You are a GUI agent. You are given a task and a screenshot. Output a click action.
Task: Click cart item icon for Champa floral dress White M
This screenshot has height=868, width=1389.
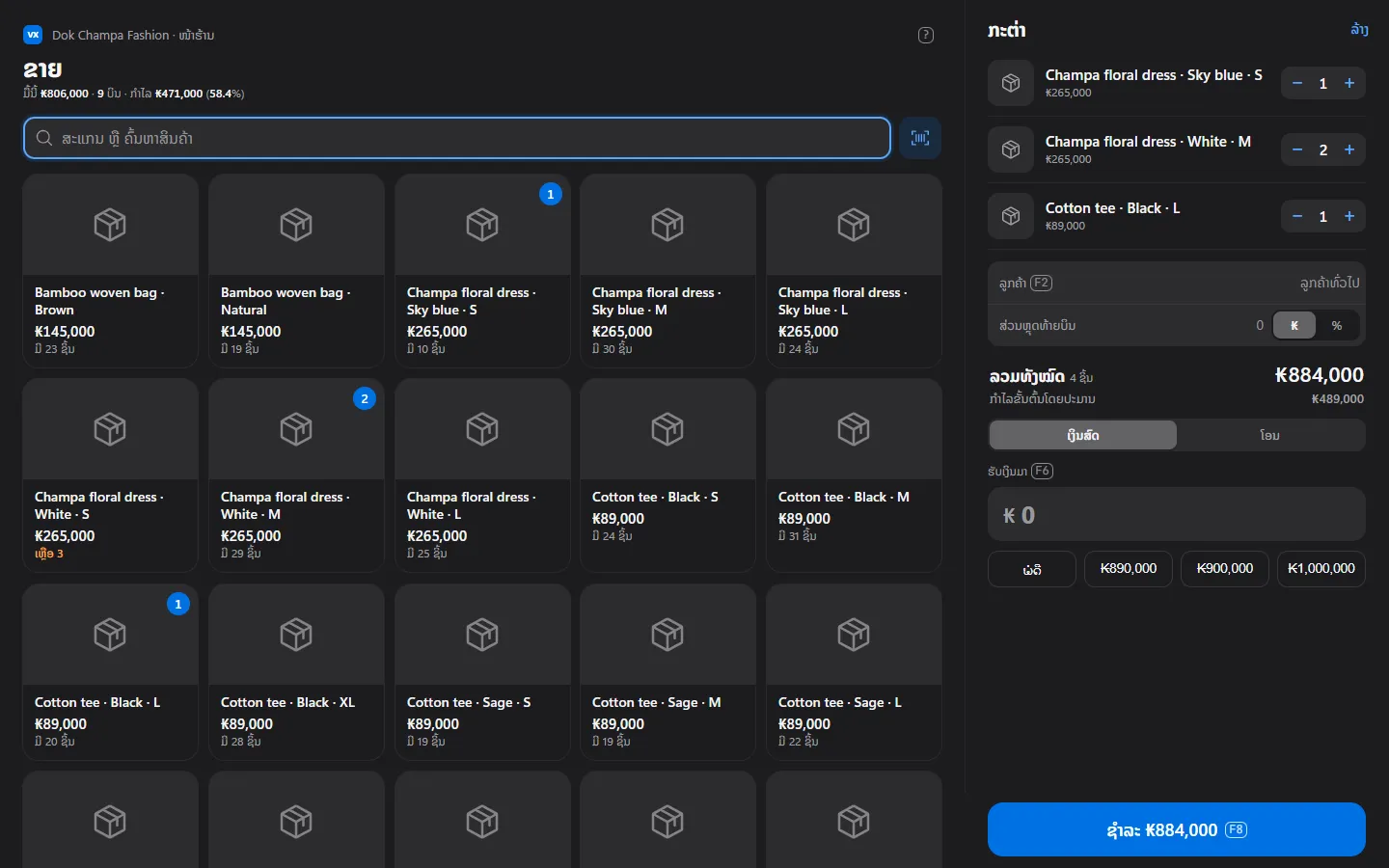[1011, 149]
